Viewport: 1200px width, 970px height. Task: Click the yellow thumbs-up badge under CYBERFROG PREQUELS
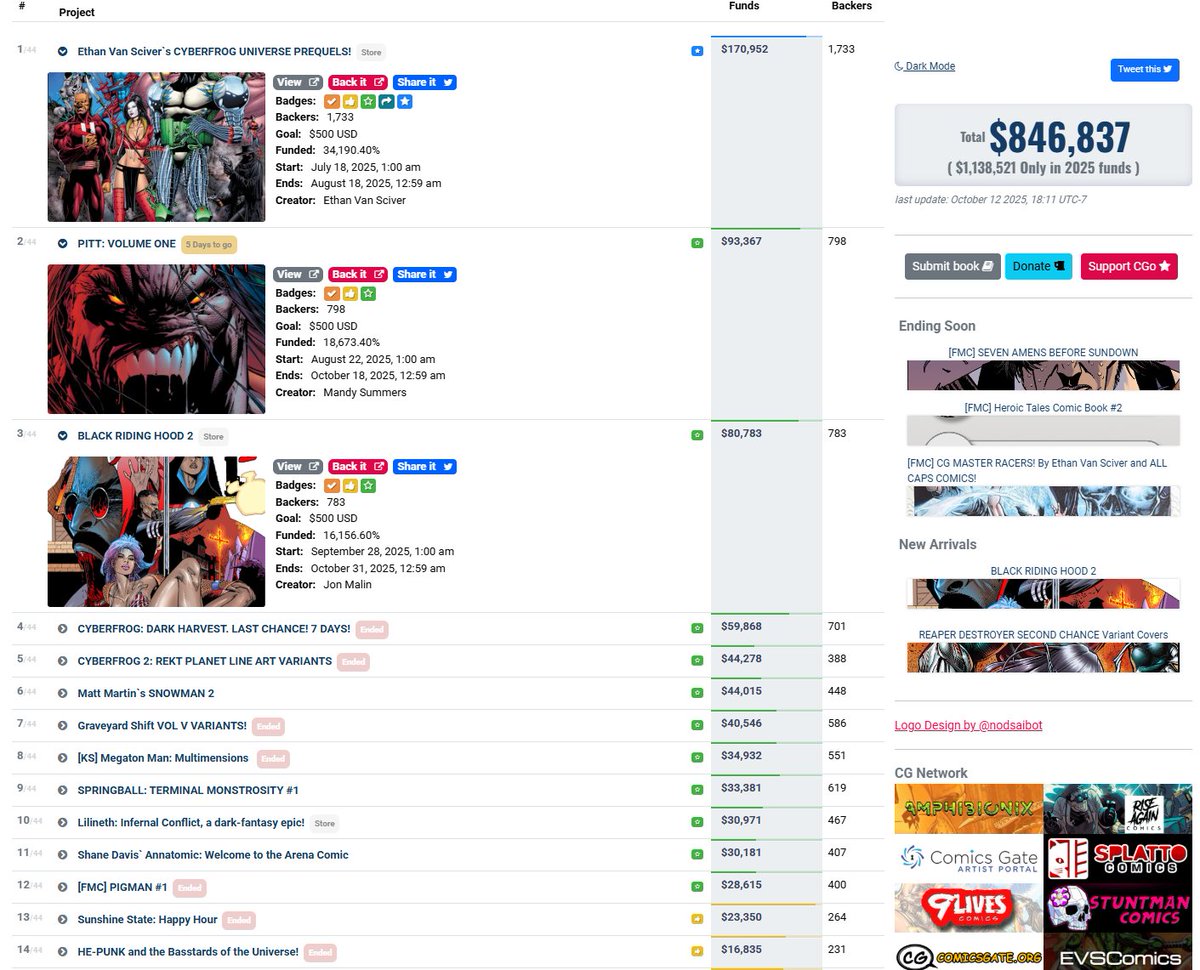click(x=350, y=101)
